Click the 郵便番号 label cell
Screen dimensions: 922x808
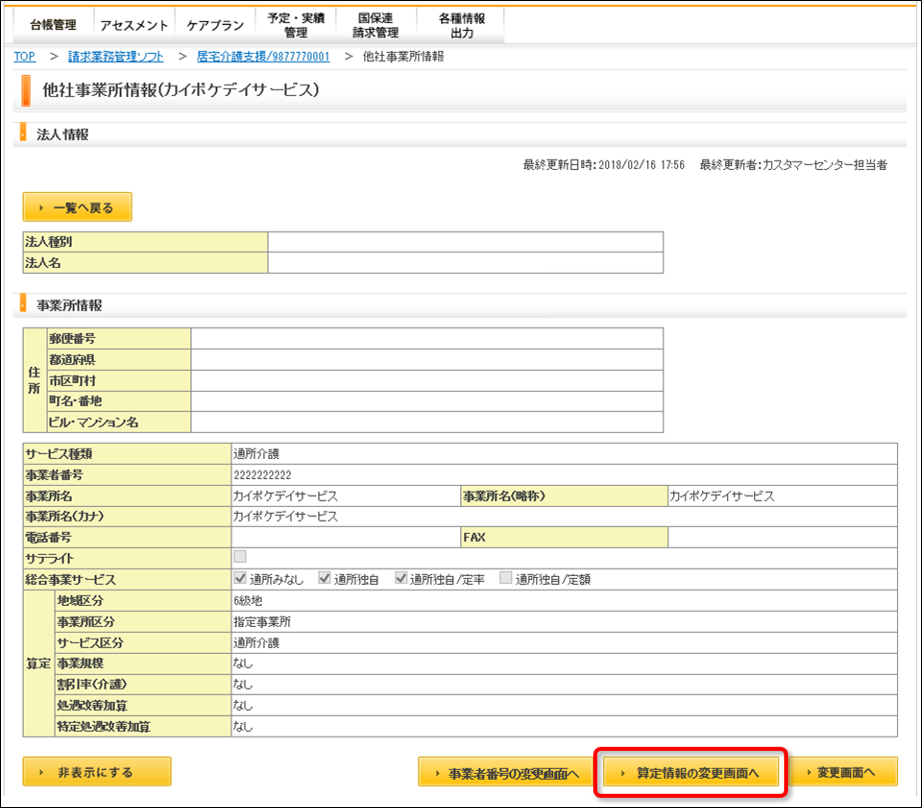[x=119, y=339]
